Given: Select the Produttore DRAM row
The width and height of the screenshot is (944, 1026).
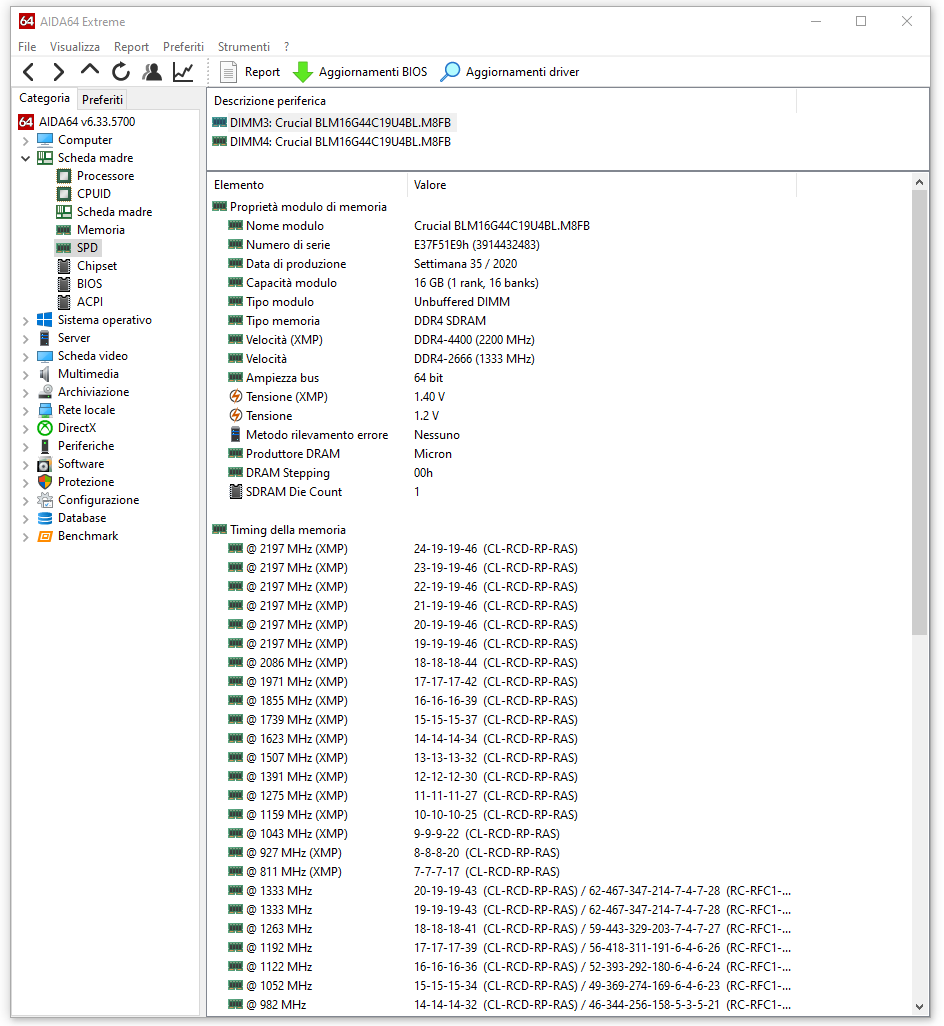Looking at the screenshot, I should pos(502,453).
